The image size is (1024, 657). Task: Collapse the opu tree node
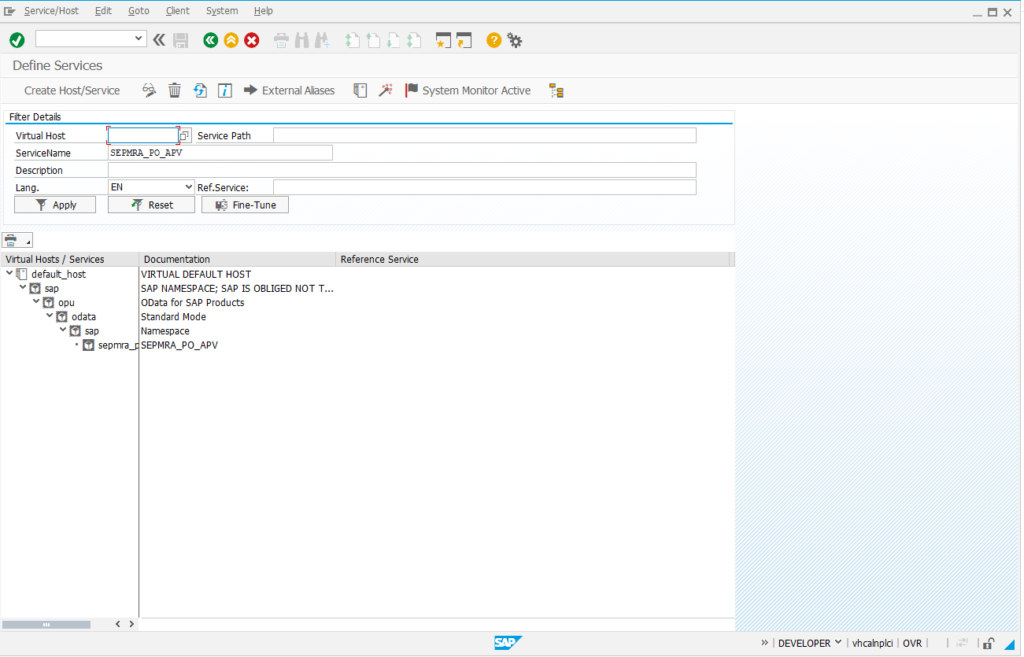pyautogui.click(x=37, y=302)
